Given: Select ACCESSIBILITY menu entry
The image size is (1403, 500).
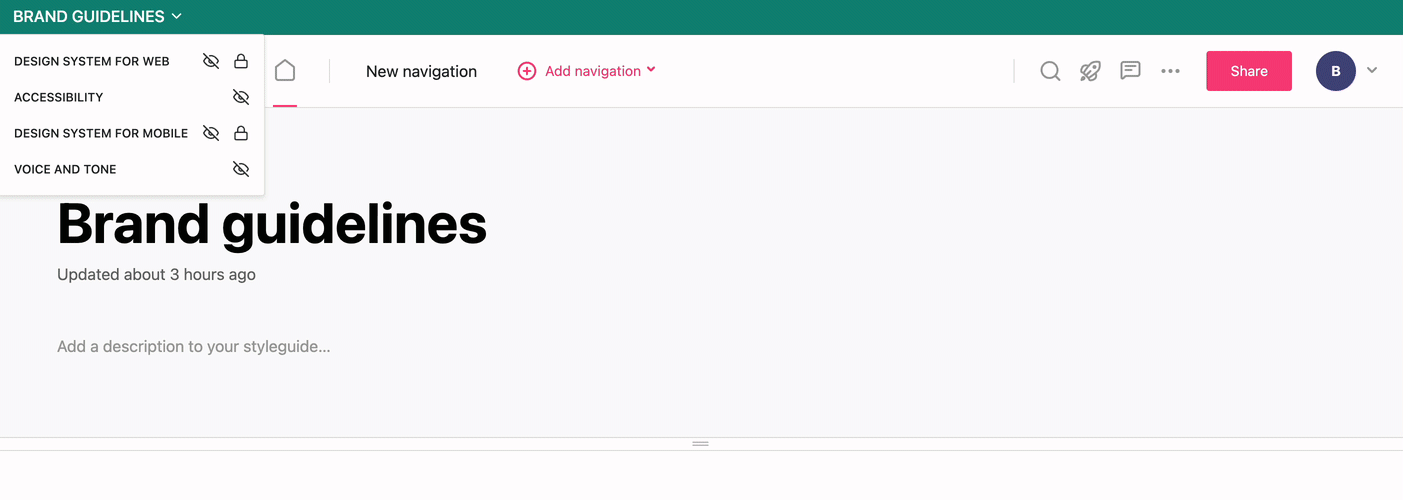Looking at the screenshot, I should [x=59, y=97].
